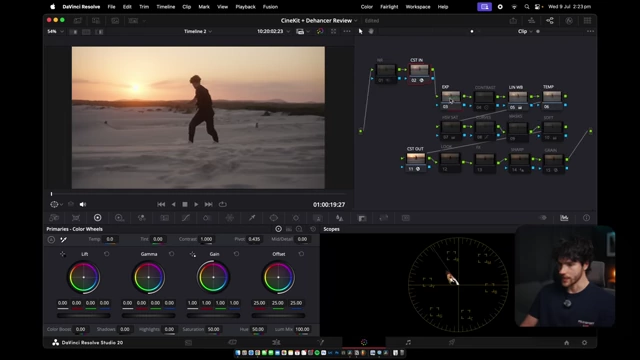The image size is (640, 360).
Task: Stop playback
Action: click(185, 204)
